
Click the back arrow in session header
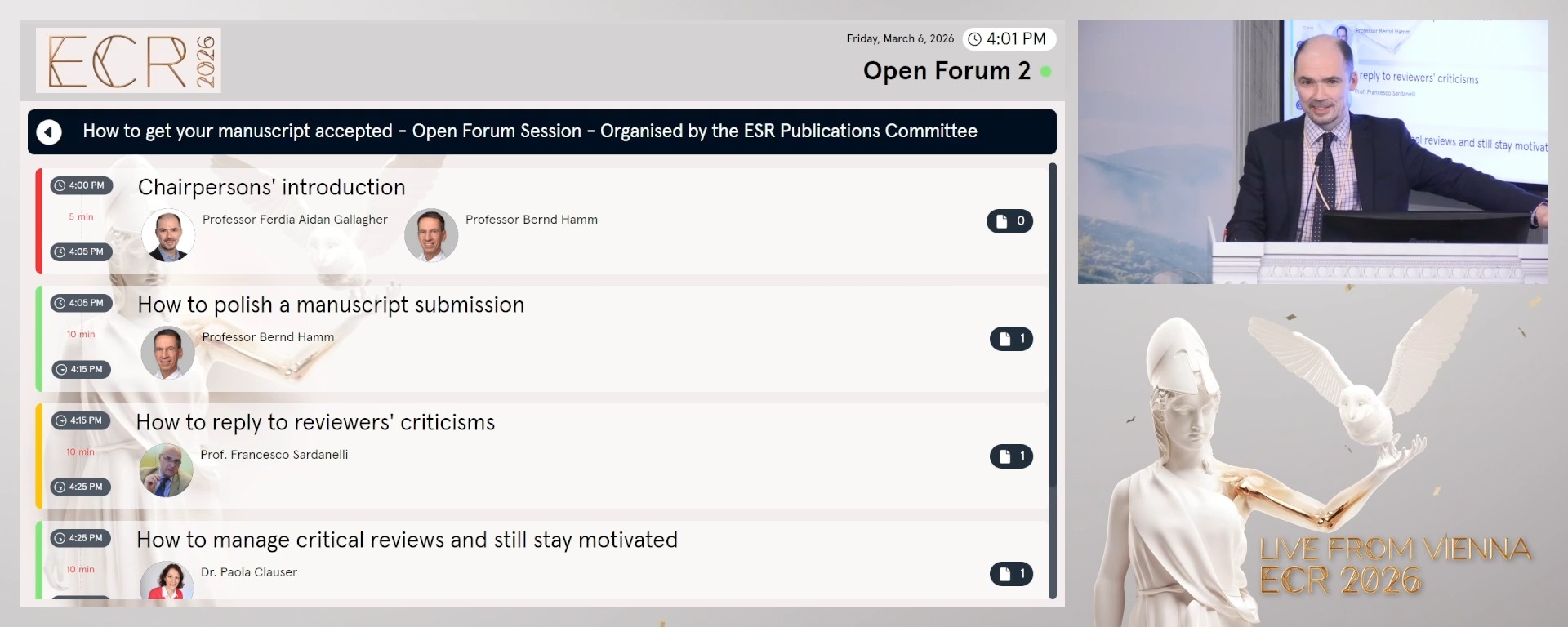coord(49,131)
